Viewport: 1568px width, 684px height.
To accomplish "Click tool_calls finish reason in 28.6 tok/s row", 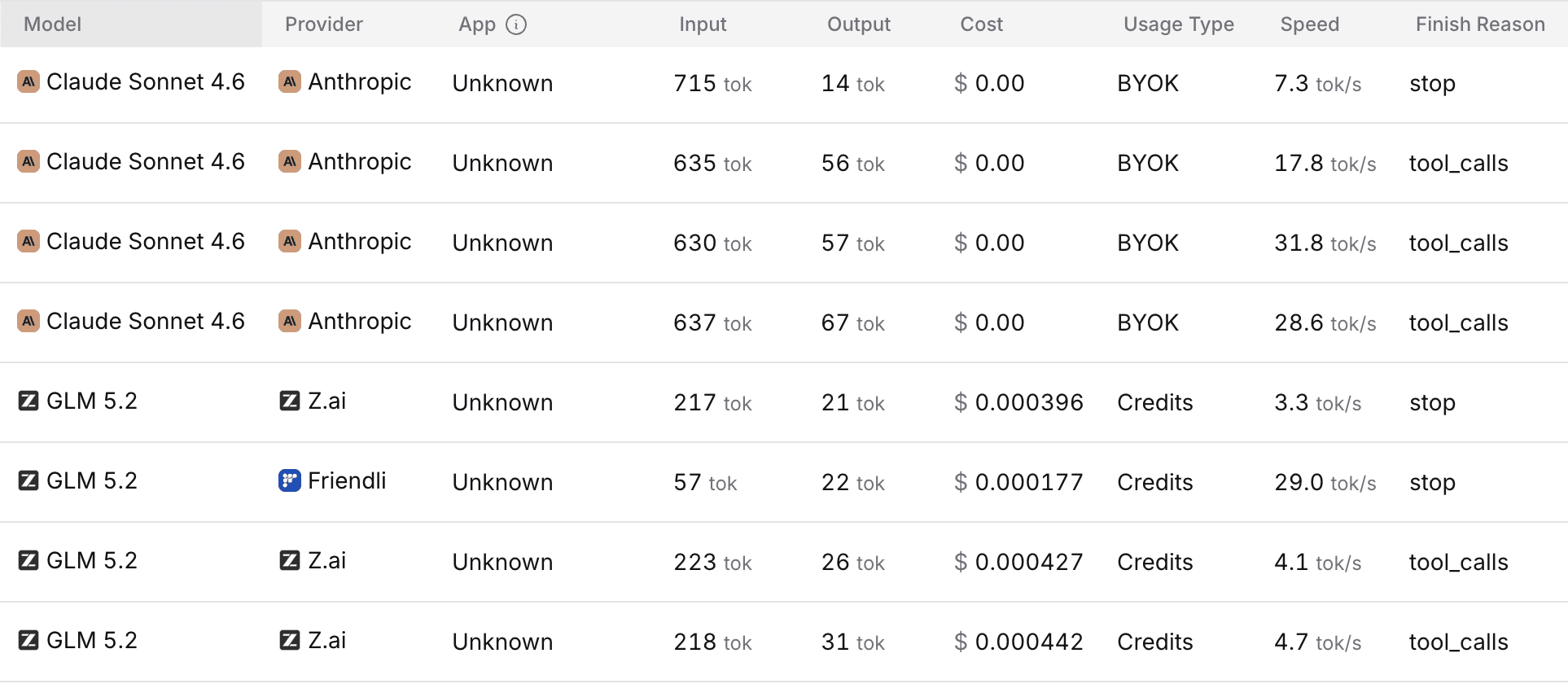I will pyautogui.click(x=1459, y=323).
